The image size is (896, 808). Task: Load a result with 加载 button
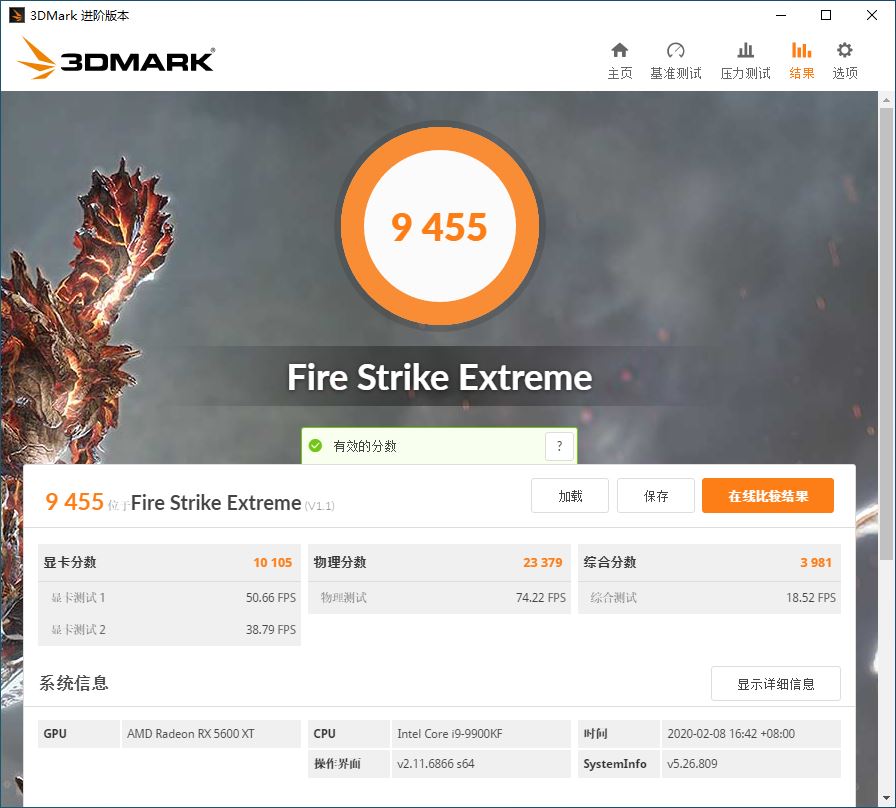pos(569,495)
